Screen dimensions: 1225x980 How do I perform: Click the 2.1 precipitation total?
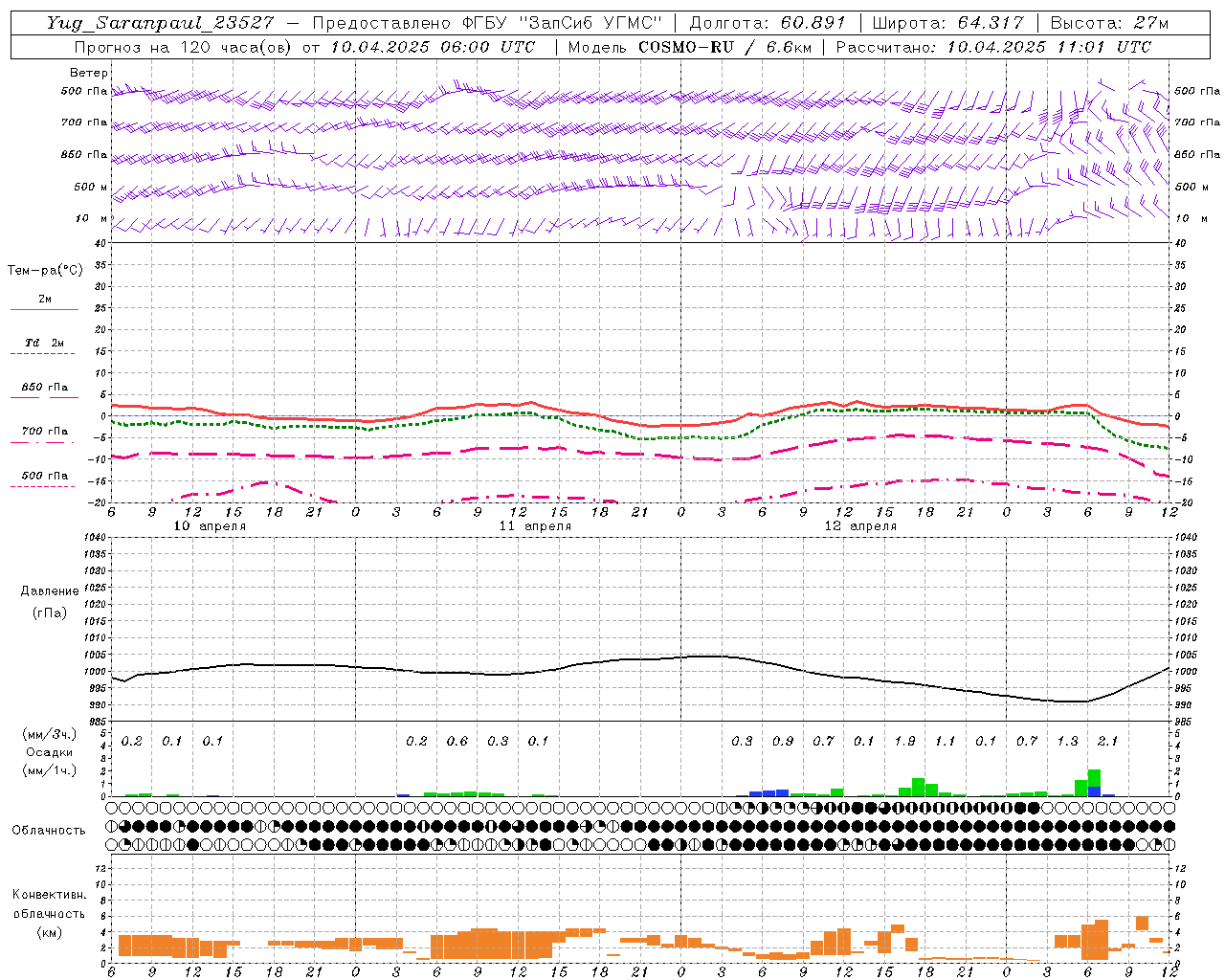click(1108, 741)
